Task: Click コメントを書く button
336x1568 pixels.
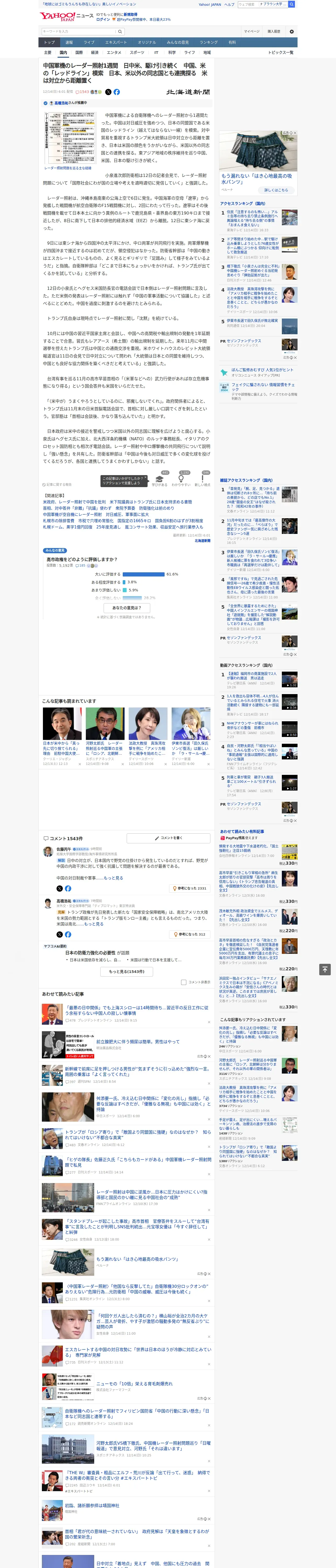Action: coord(168,838)
